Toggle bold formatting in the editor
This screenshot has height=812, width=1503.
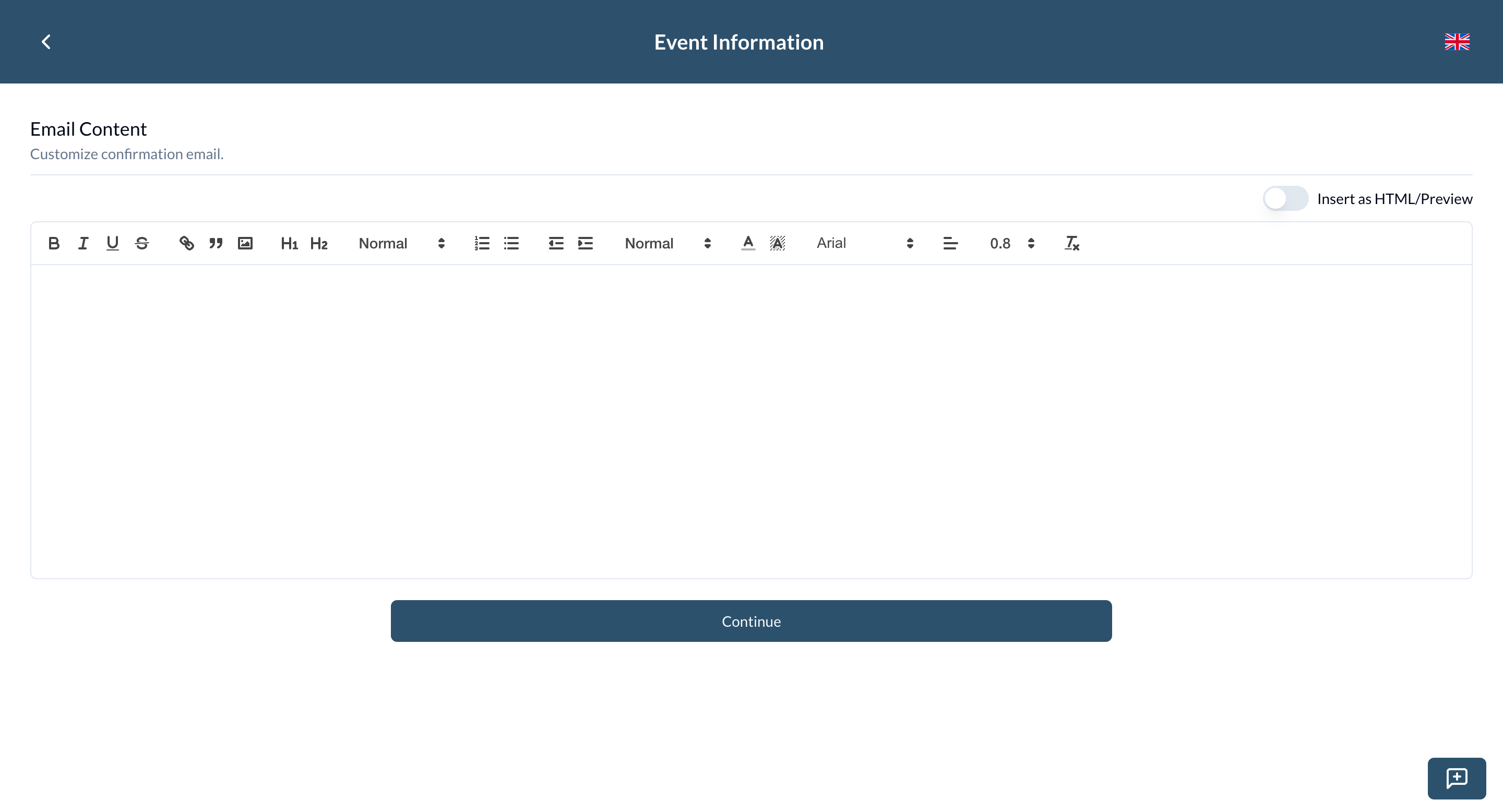pyautogui.click(x=54, y=243)
